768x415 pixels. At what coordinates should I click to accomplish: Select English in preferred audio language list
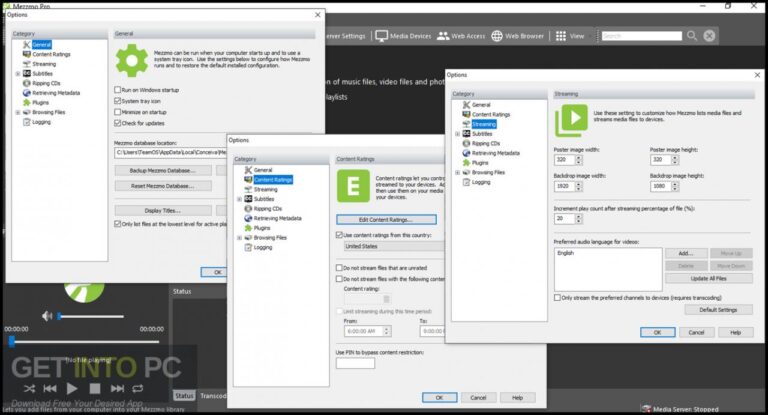[x=565, y=253]
